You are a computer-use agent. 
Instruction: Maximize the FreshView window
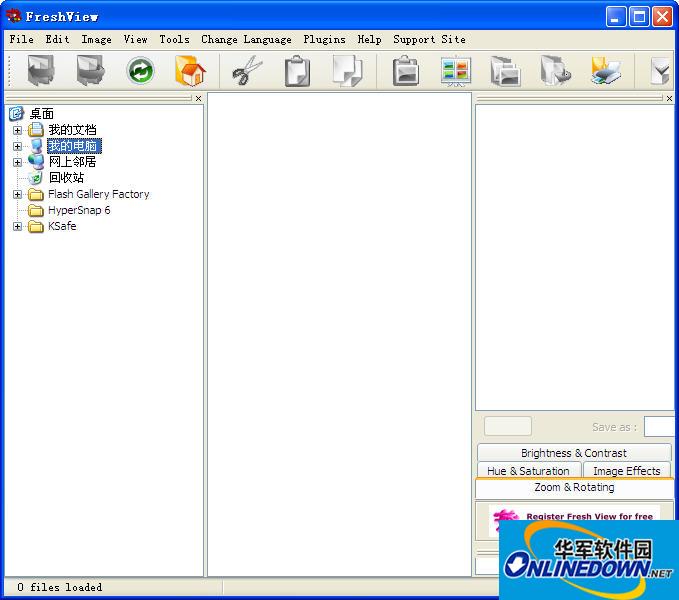pos(639,17)
